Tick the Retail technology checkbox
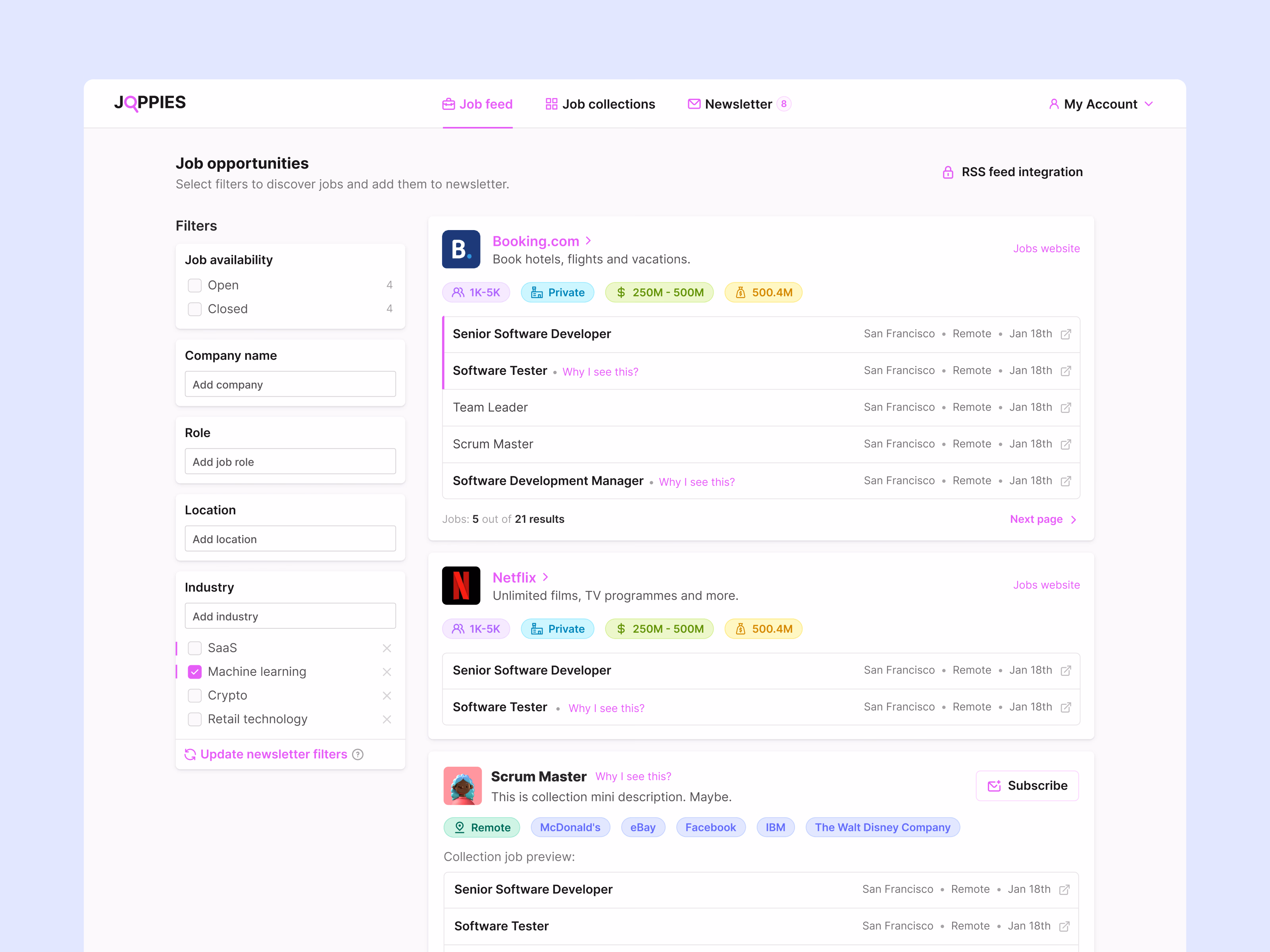Screen dimensions: 1270x952 (194, 719)
